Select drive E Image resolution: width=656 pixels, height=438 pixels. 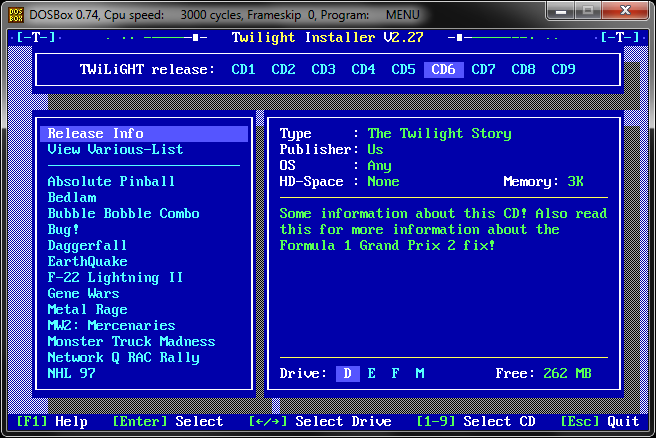(372, 373)
